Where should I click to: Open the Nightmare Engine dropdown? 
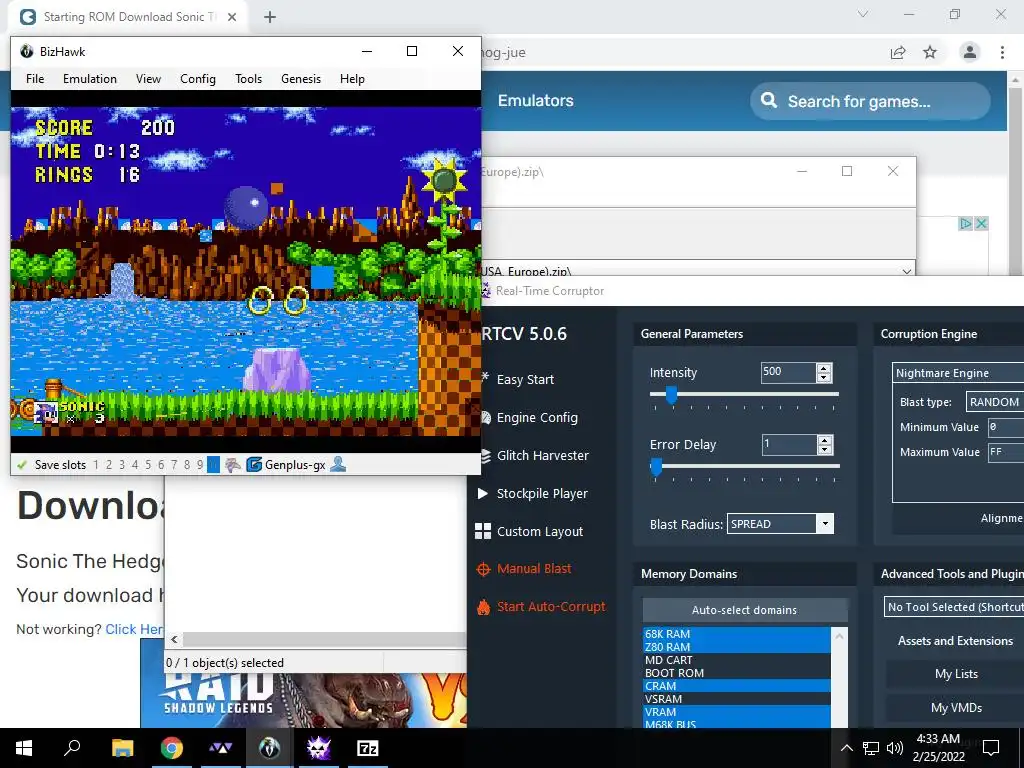pos(958,373)
